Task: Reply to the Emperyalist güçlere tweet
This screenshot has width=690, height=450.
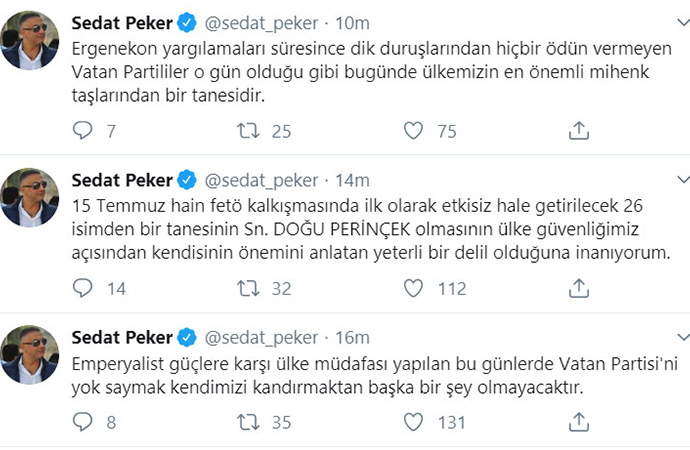Action: pos(84,422)
